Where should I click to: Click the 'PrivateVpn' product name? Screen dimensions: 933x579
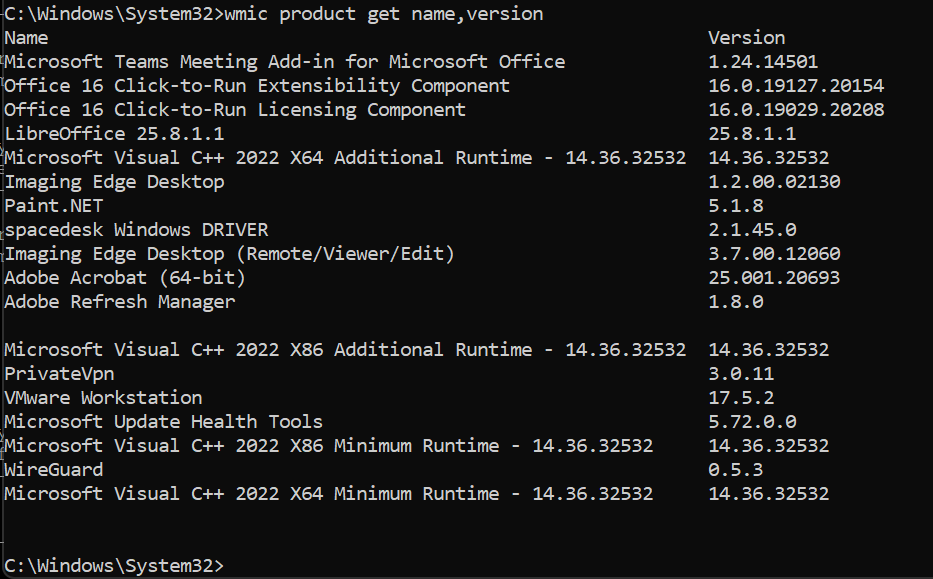59,374
